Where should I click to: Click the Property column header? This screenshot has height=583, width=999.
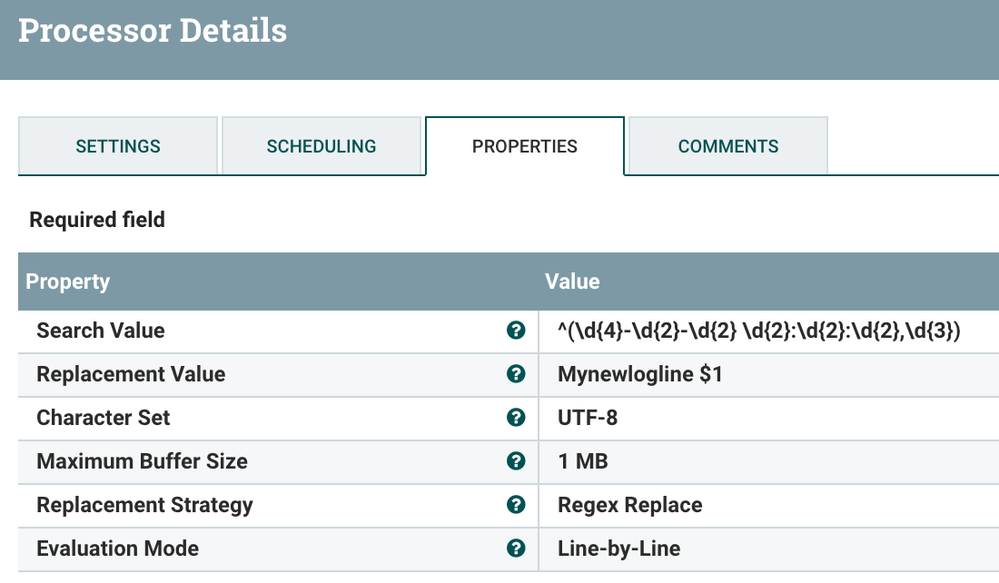68,282
